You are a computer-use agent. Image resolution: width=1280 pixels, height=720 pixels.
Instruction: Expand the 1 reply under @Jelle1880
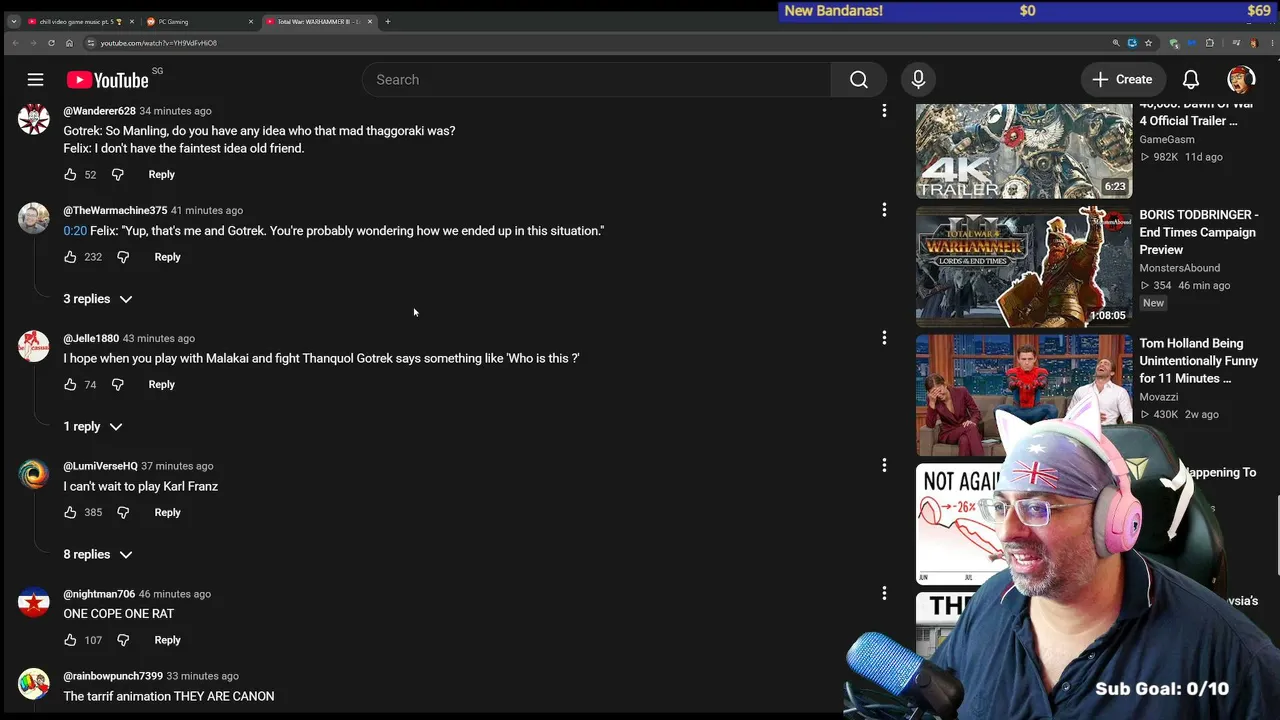click(x=93, y=427)
